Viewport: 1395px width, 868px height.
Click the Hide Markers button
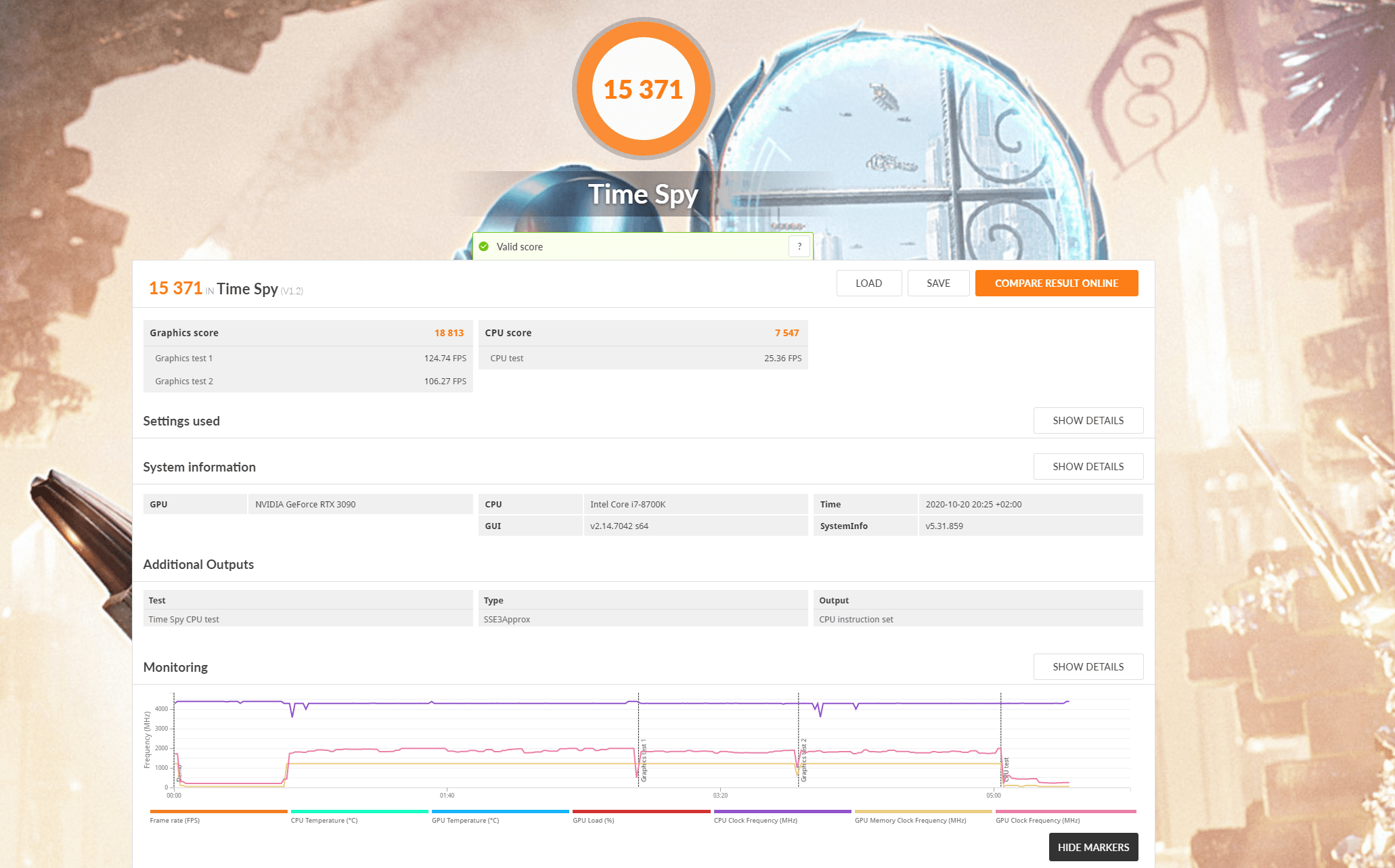click(1092, 847)
